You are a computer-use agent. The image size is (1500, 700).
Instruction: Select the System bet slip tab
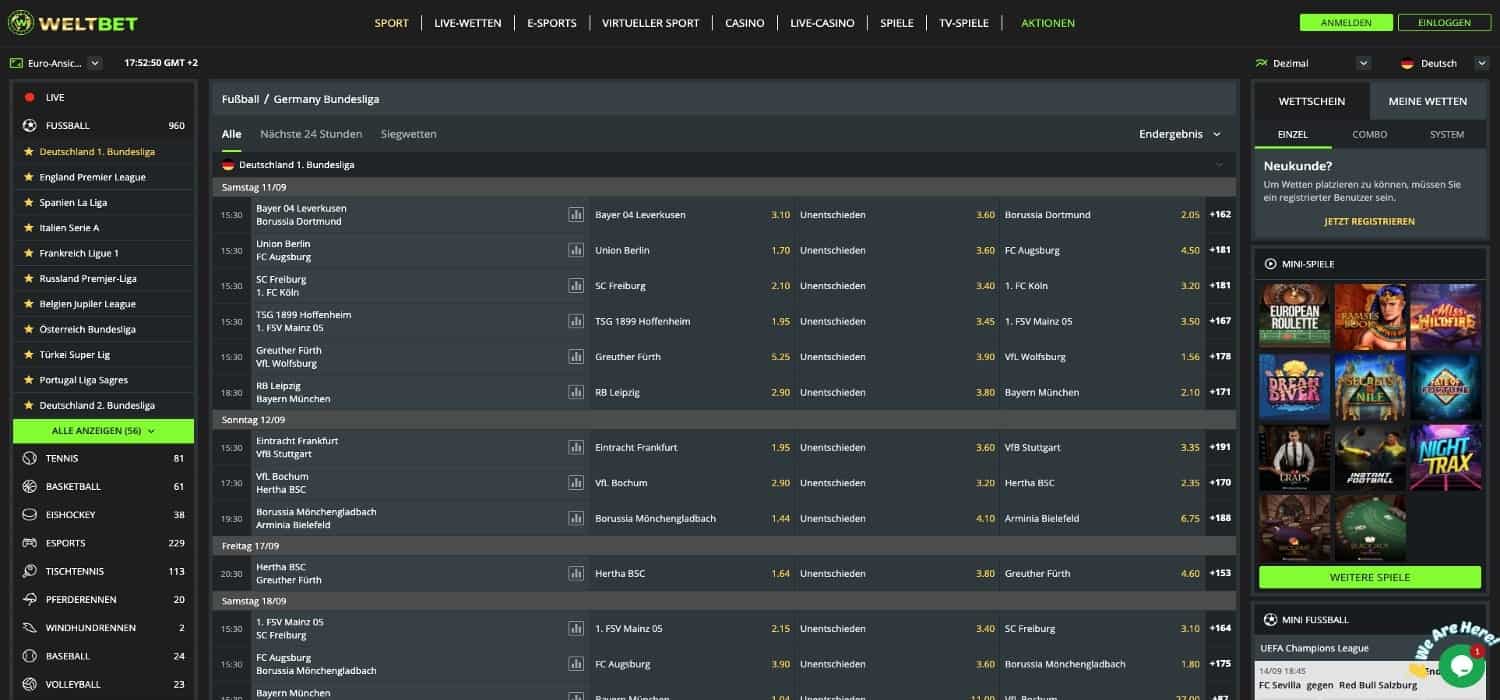click(1447, 134)
